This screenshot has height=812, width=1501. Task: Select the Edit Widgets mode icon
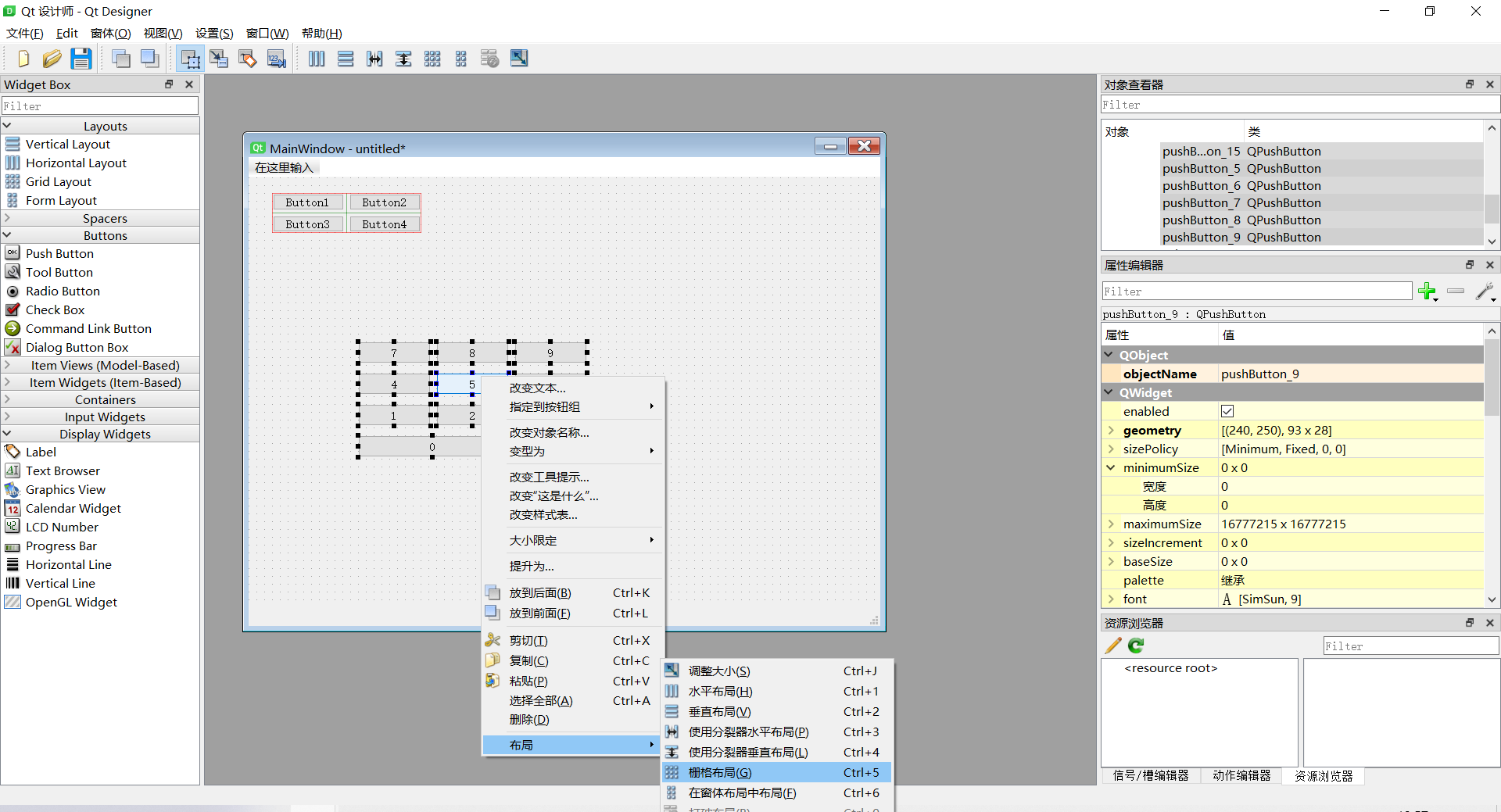[190, 59]
